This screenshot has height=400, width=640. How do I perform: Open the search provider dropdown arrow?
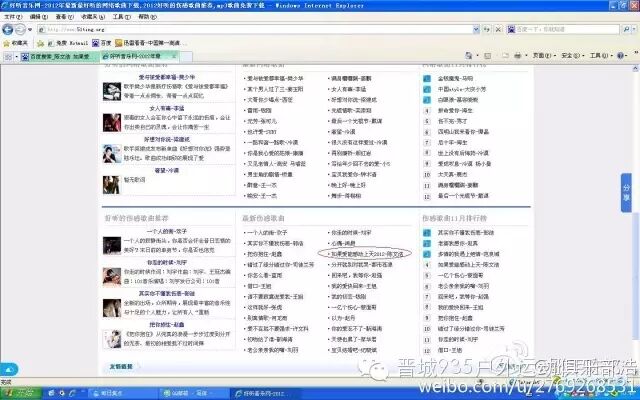[633, 29]
